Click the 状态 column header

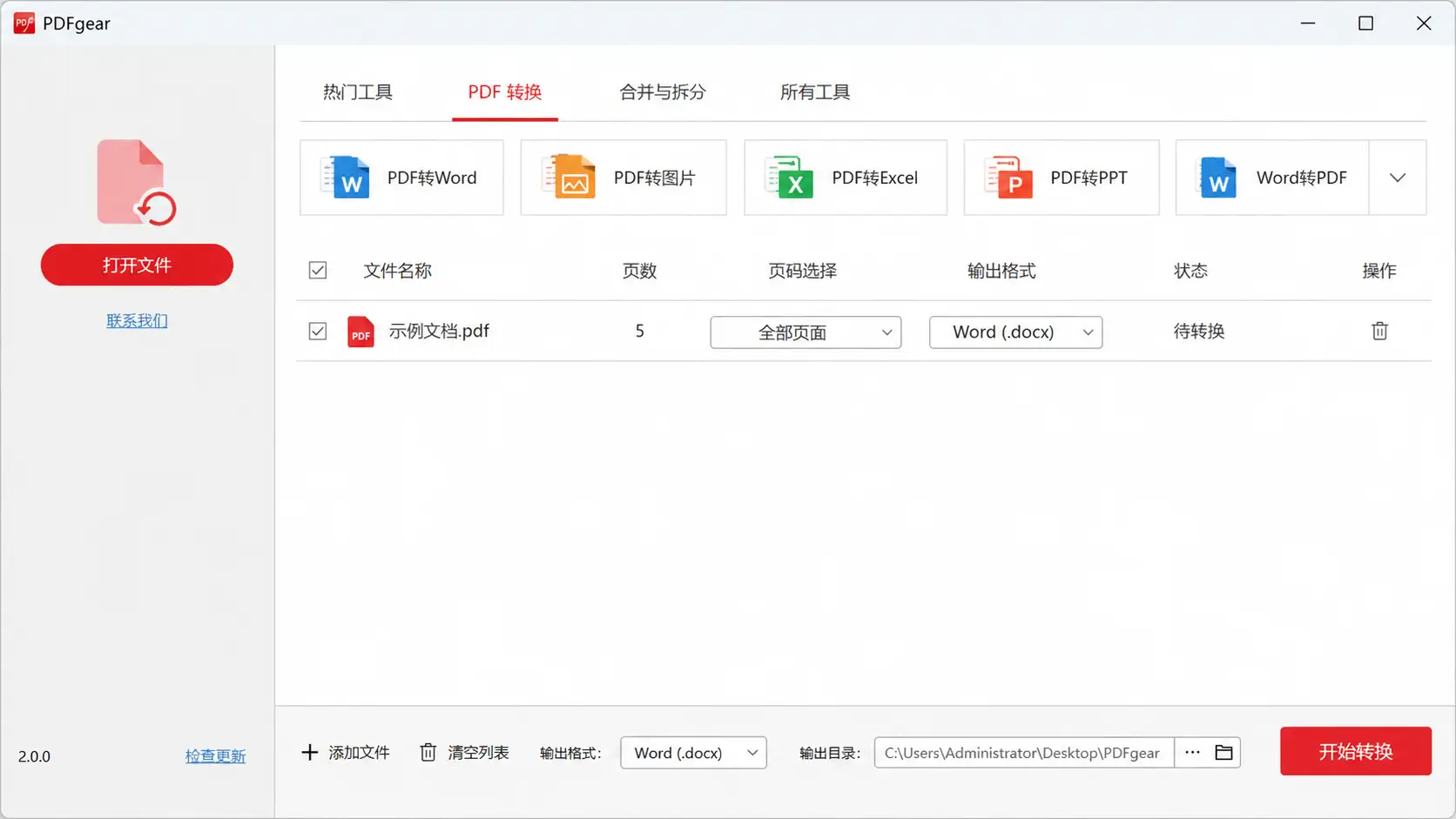click(1190, 271)
